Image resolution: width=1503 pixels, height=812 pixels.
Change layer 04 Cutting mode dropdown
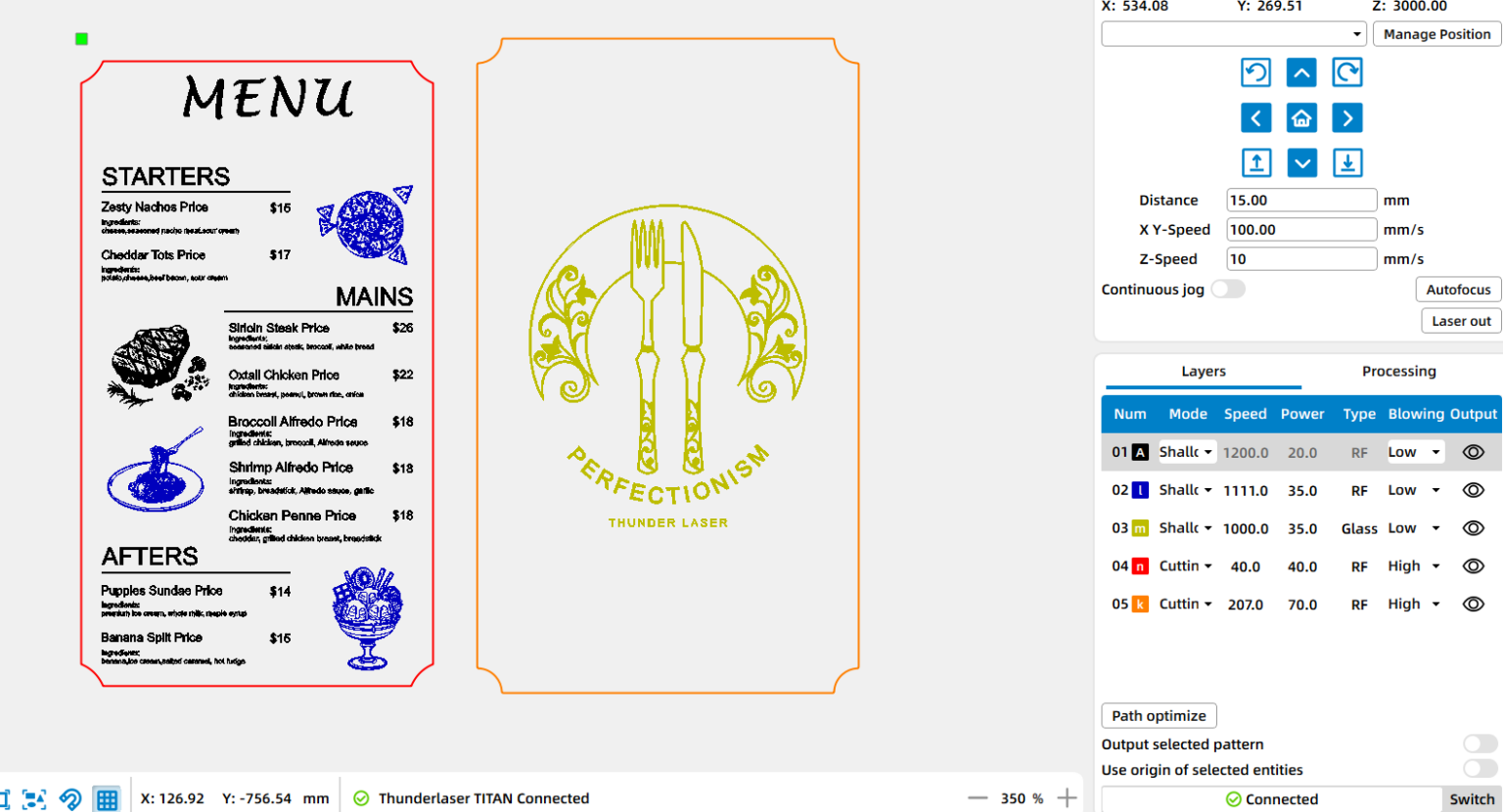pyautogui.click(x=1185, y=566)
